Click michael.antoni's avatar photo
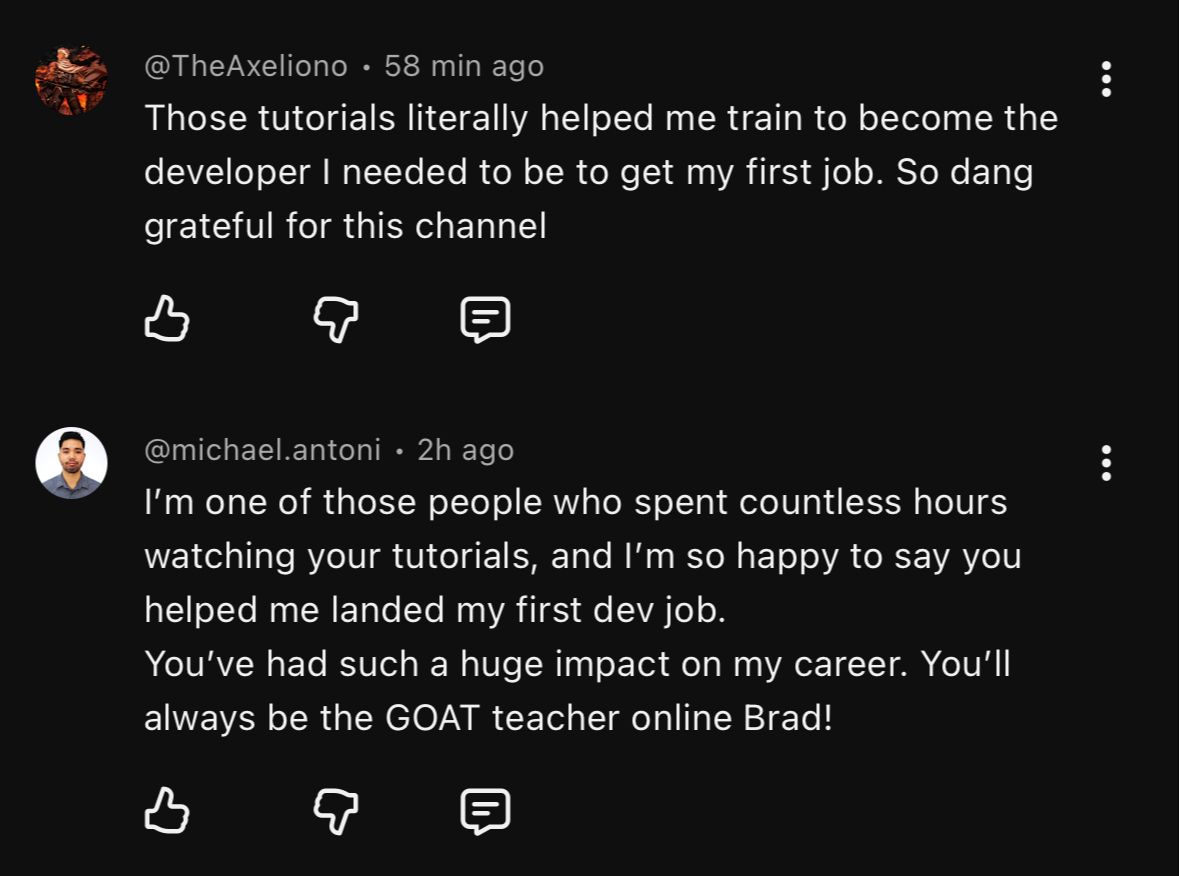 point(71,463)
